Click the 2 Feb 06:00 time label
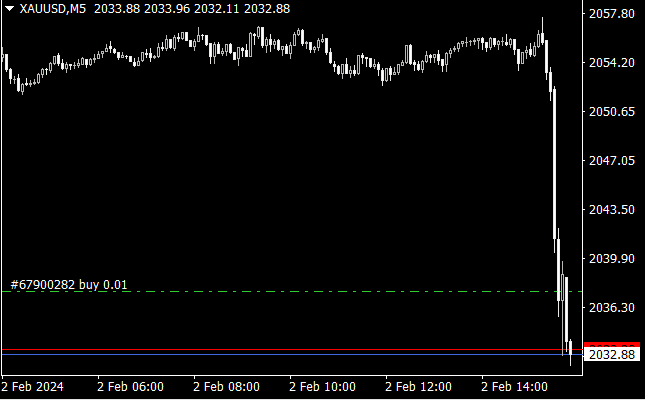The height and width of the screenshot is (400, 645). 130,387
